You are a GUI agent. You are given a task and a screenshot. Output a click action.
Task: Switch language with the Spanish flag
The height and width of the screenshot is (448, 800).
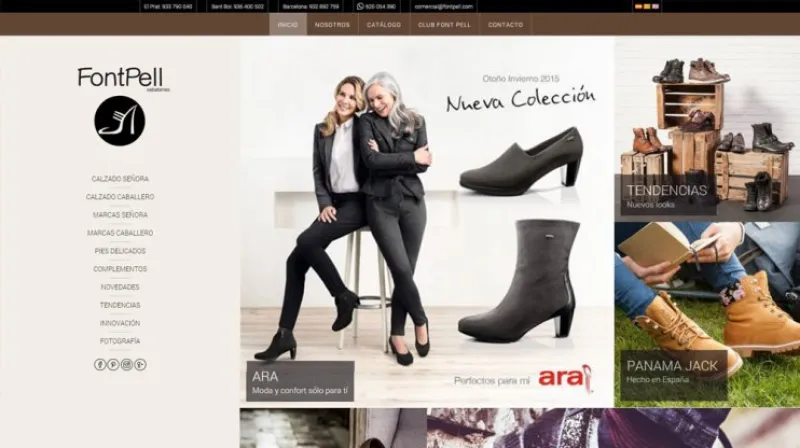point(638,7)
